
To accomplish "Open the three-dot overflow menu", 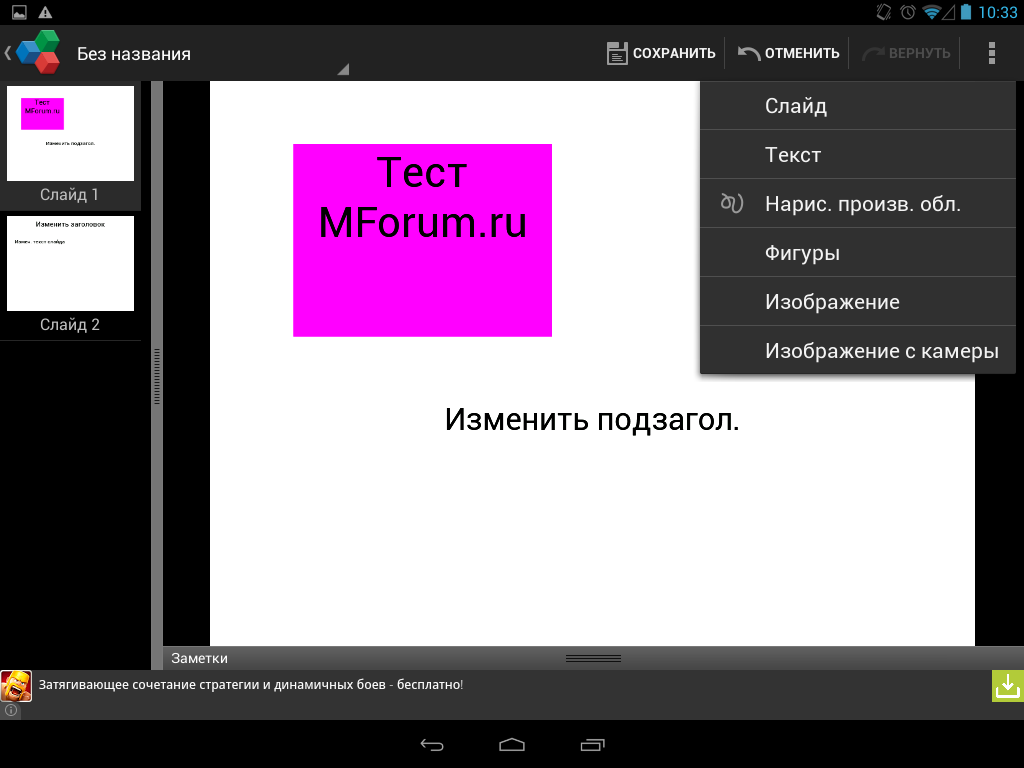I will [x=991, y=53].
